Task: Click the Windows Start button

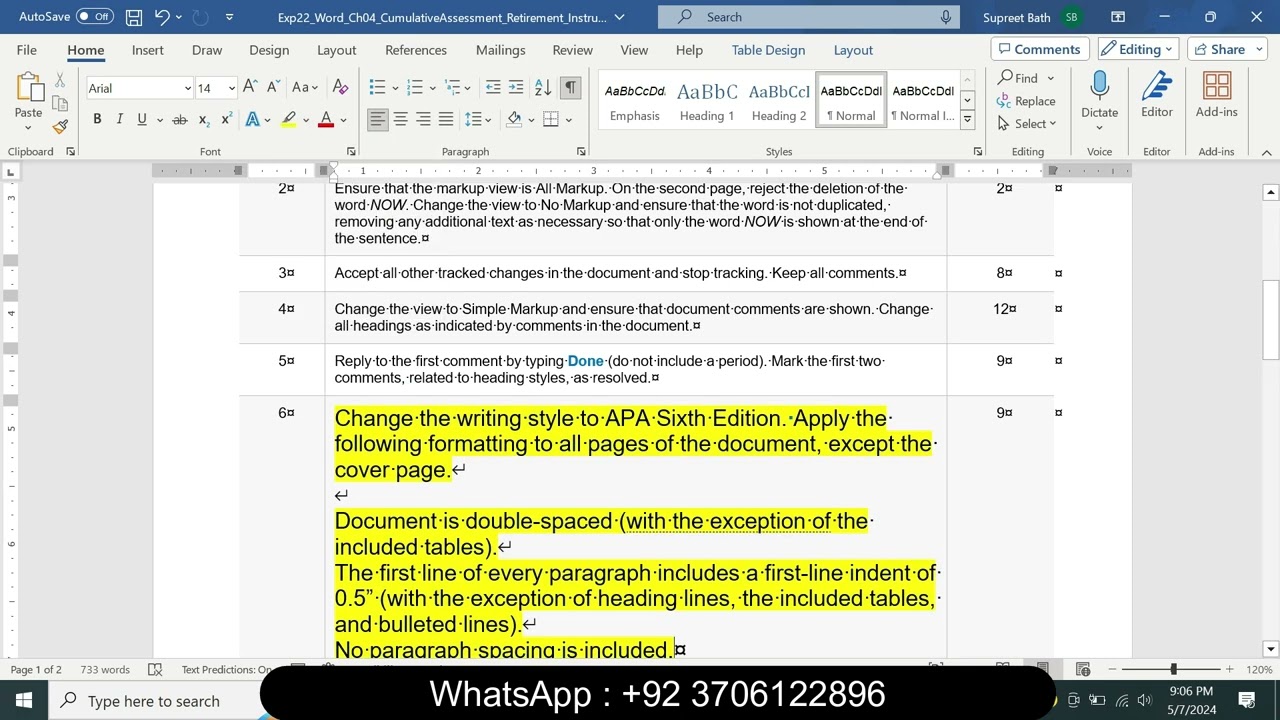Action: pos(24,700)
